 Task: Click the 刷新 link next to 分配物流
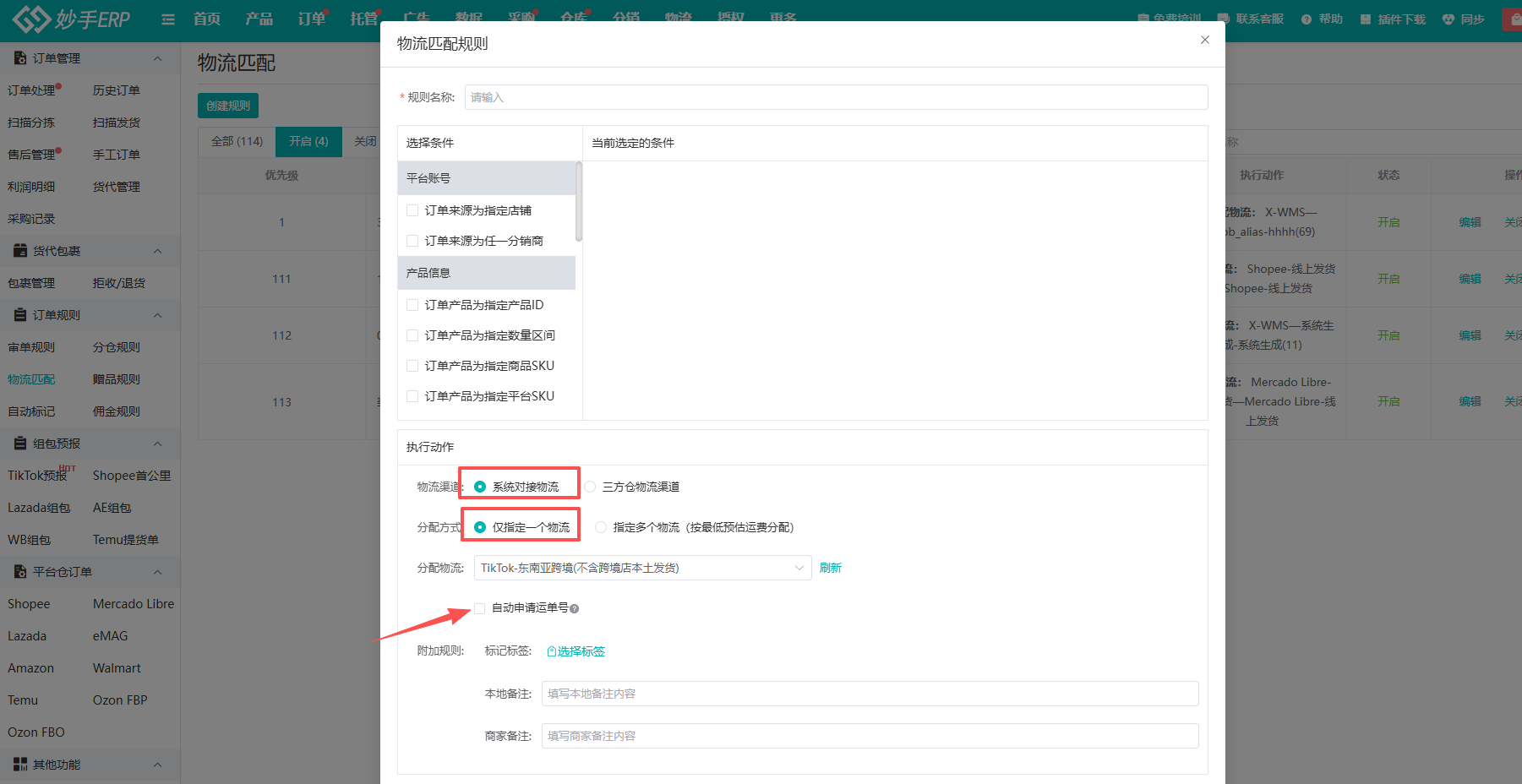[x=831, y=568]
